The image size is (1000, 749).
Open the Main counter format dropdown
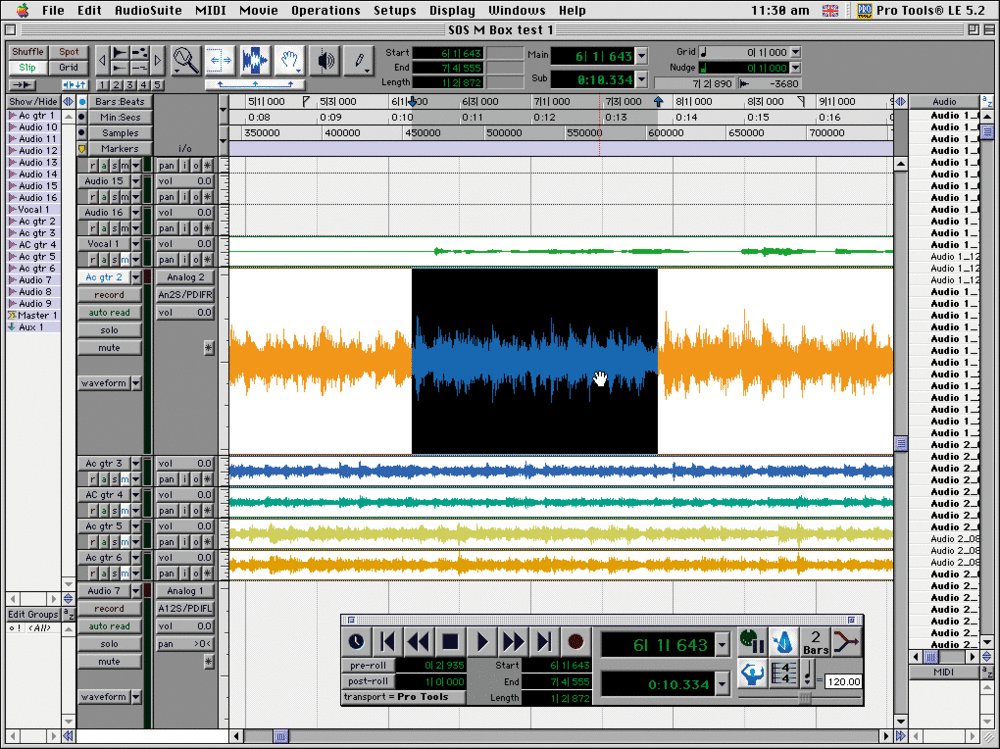point(641,55)
